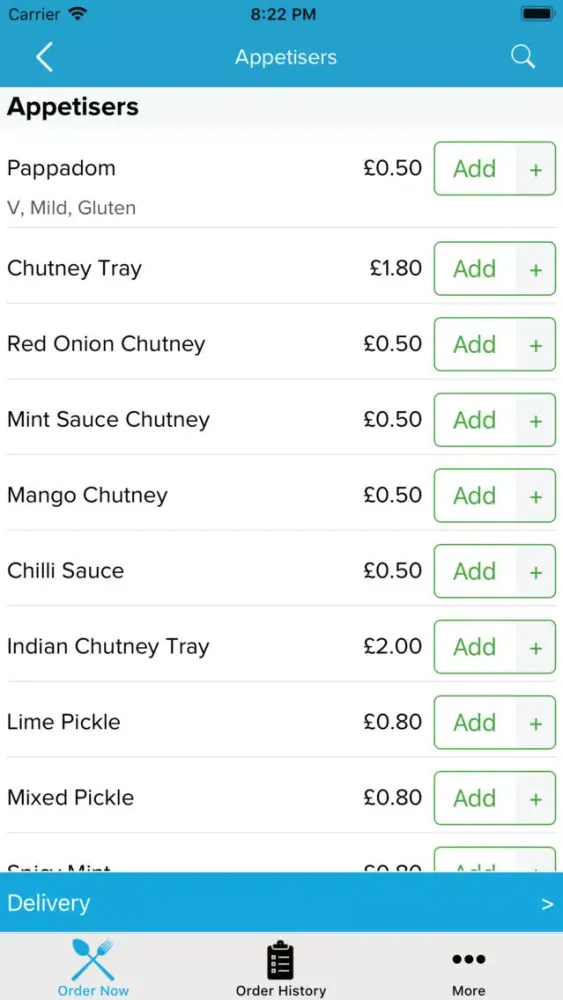Tap the plus icon for Mango Chutney

point(536,496)
